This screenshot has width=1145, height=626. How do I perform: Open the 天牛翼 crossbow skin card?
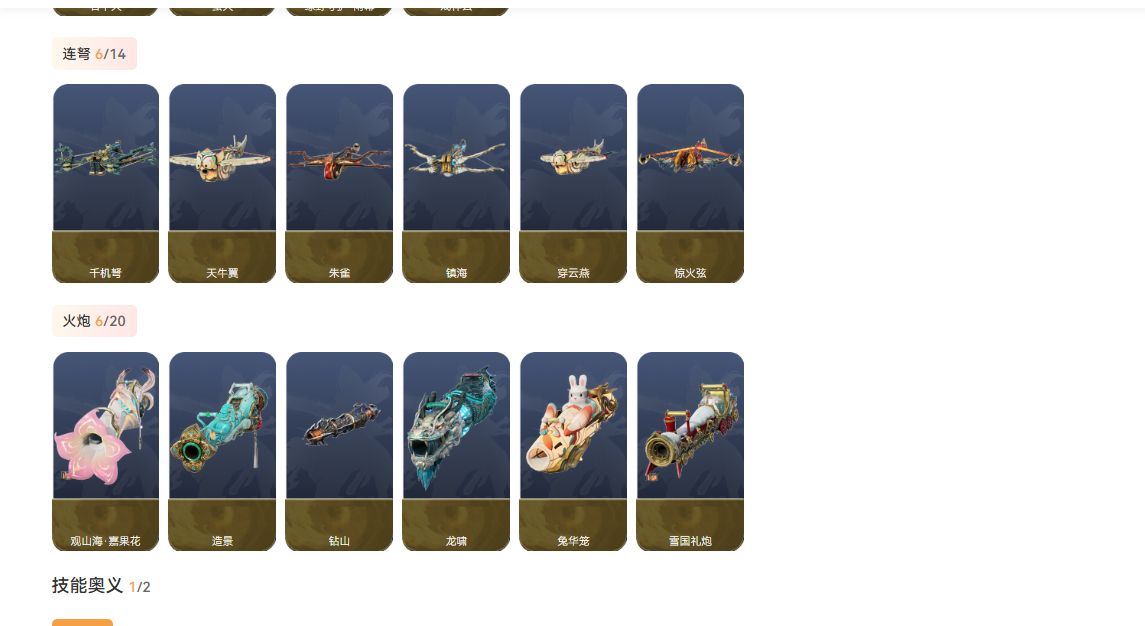click(x=223, y=183)
